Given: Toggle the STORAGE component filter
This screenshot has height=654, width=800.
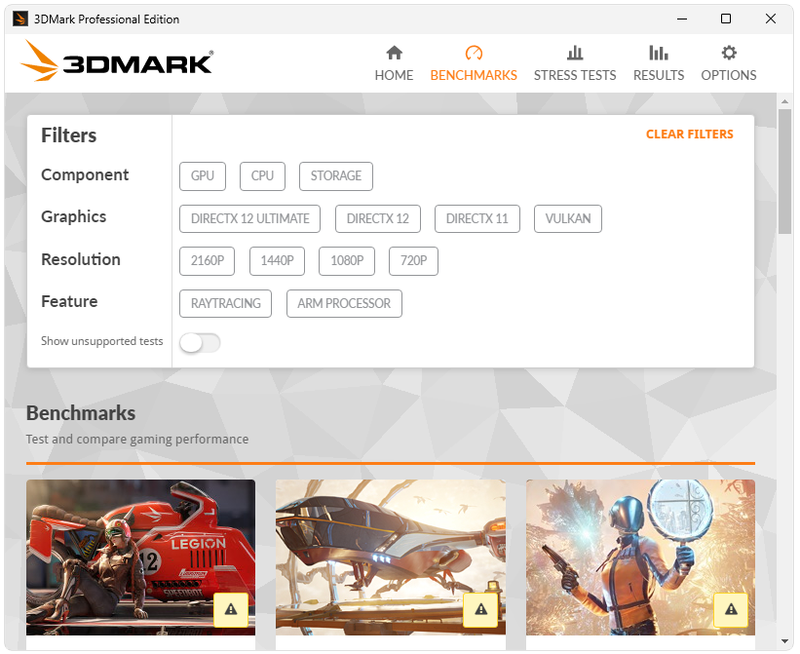Looking at the screenshot, I should pyautogui.click(x=336, y=176).
